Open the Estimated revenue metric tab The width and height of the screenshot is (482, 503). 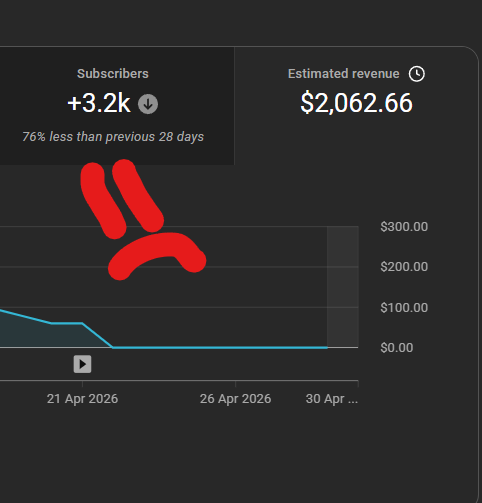pyautogui.click(x=356, y=106)
